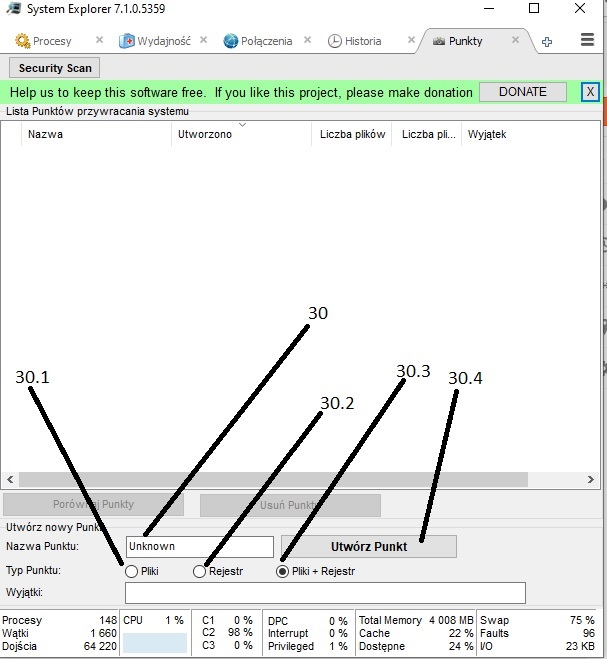Click the gear icon of Procesy tab

click(22, 41)
